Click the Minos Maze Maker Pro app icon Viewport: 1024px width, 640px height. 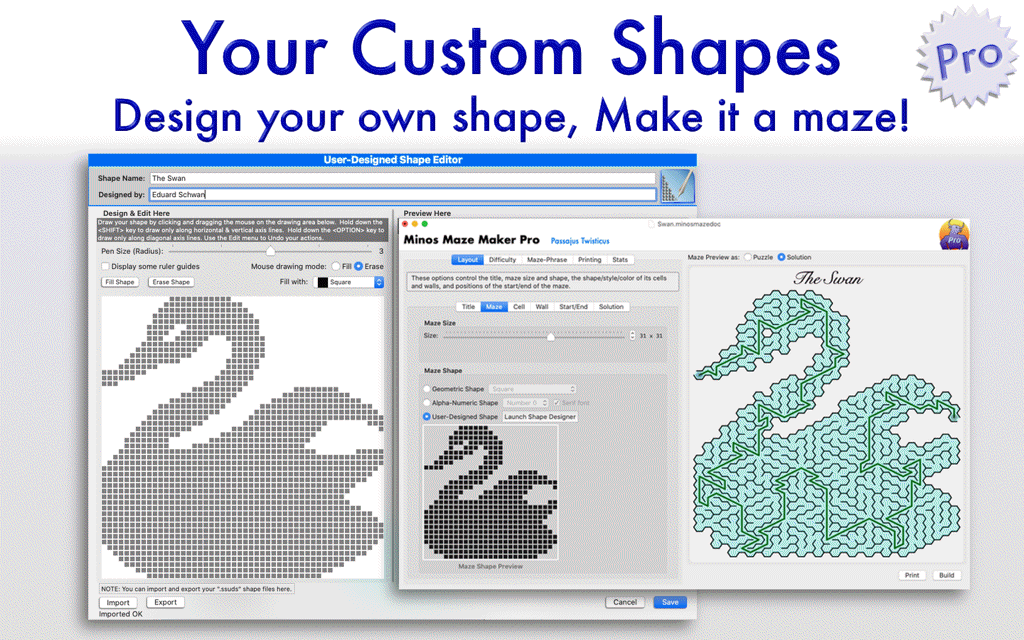click(955, 236)
